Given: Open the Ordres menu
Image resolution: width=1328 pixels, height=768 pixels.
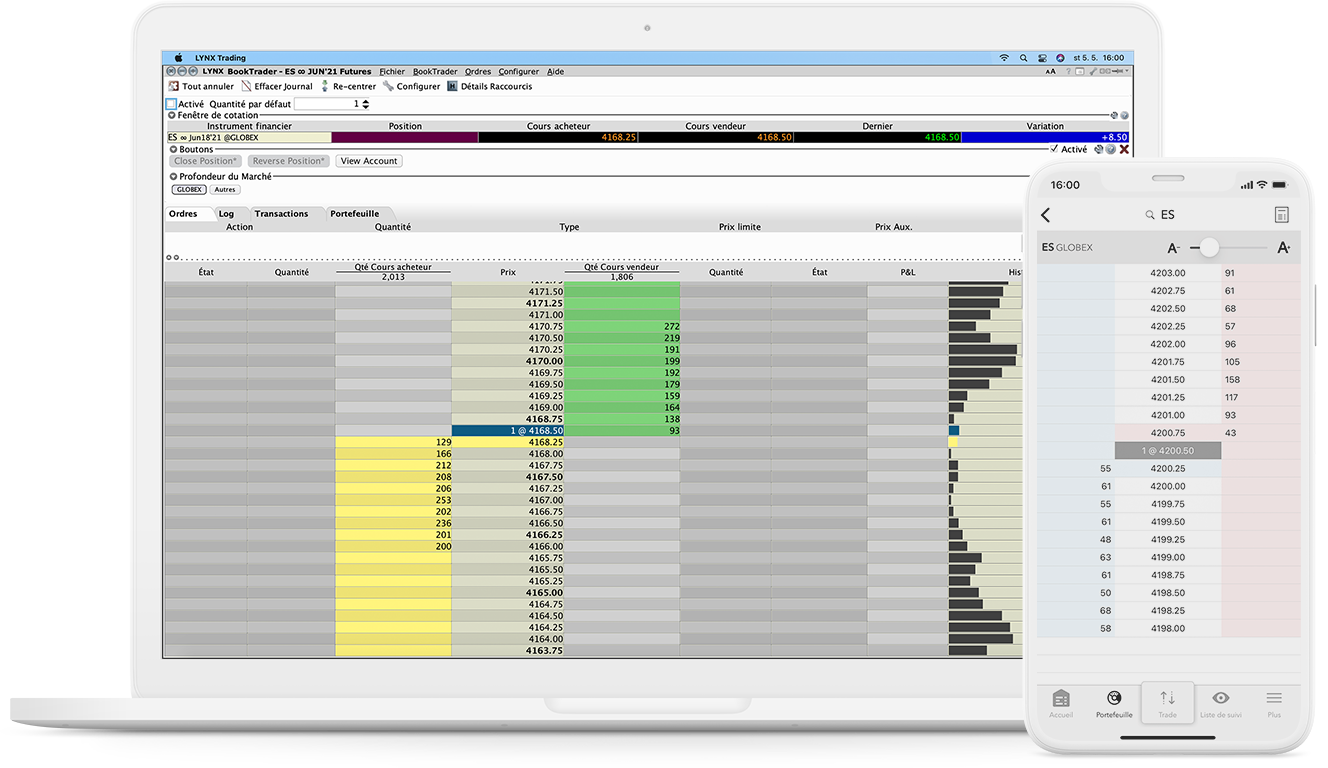Looking at the screenshot, I should tap(478, 72).
